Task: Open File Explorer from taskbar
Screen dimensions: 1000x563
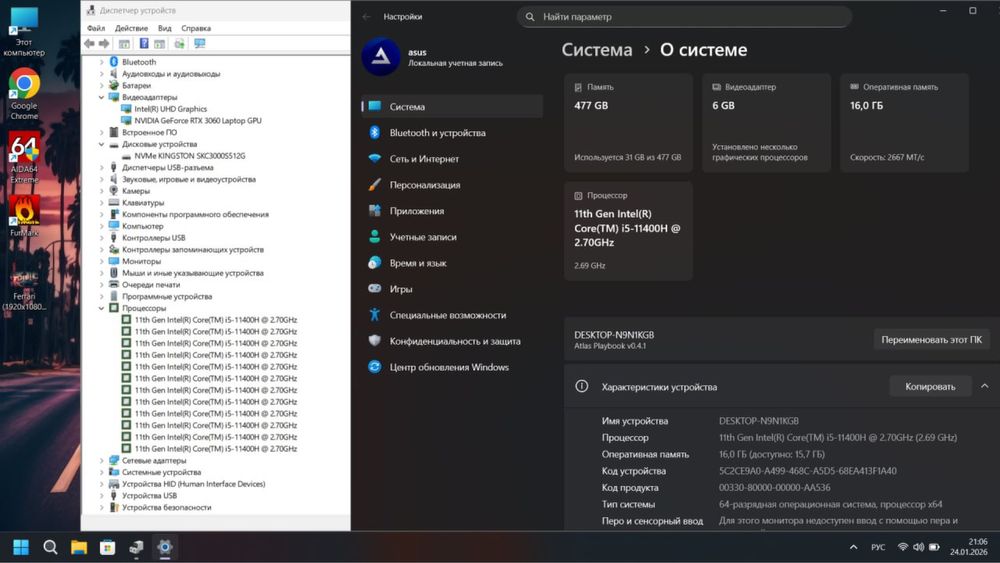Action: tap(79, 547)
